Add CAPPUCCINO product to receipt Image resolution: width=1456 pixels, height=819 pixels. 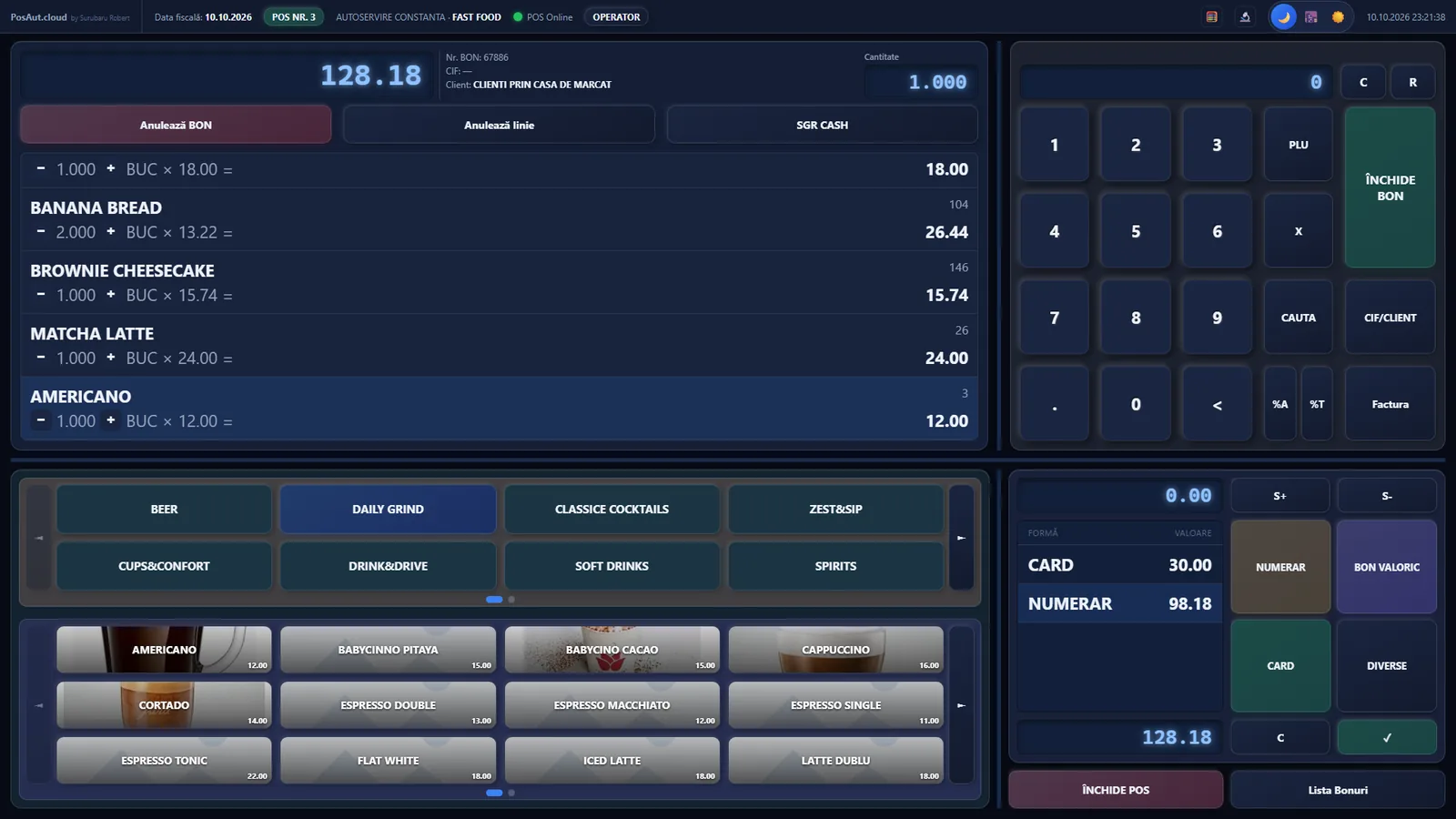(835, 650)
